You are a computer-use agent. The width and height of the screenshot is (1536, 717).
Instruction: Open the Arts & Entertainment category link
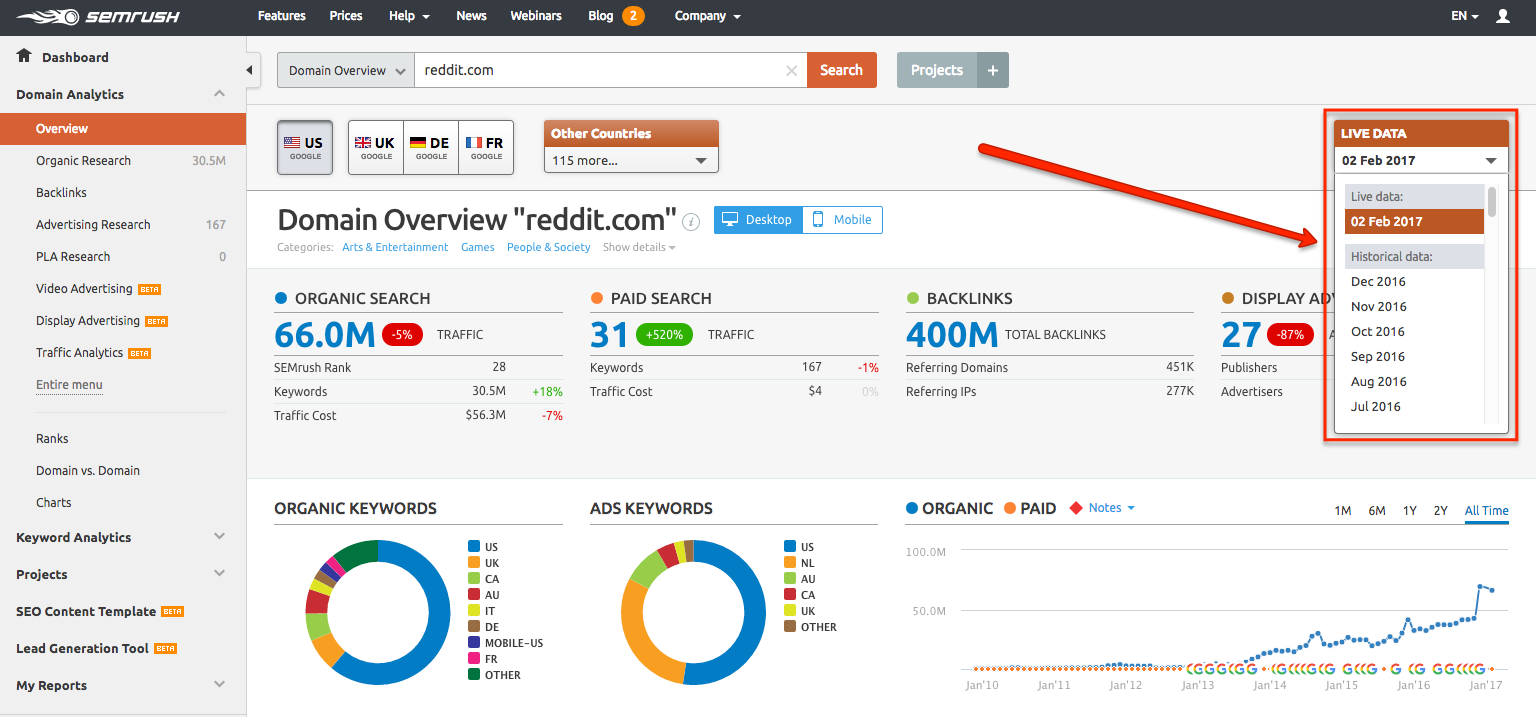pos(395,247)
